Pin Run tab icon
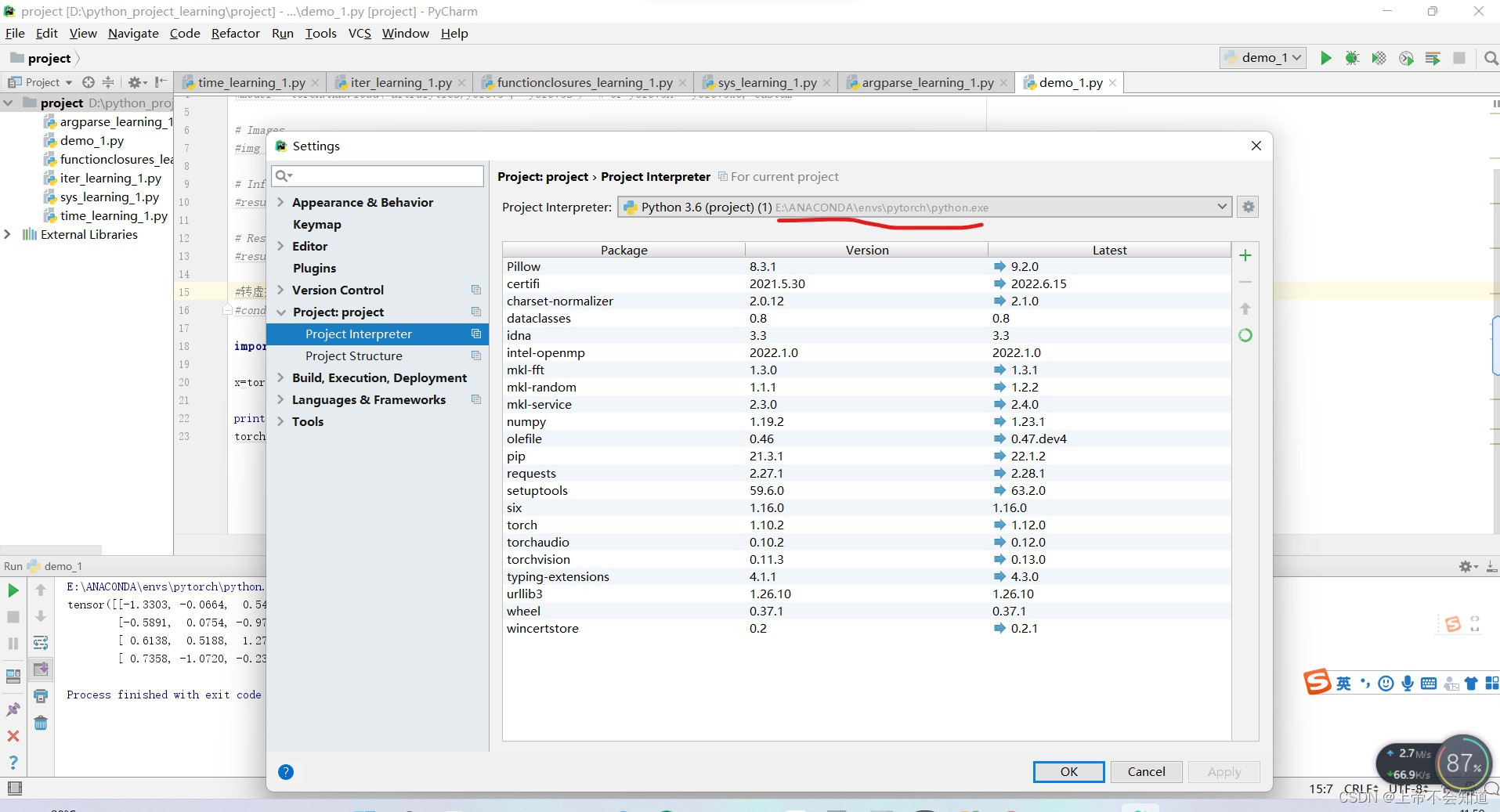 pos(13,709)
